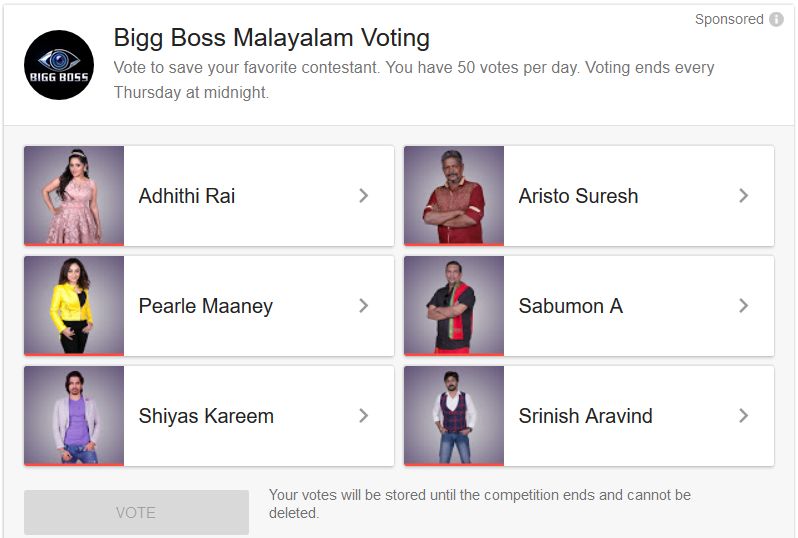Expand the Adhithi Rai chevron arrow

pyautogui.click(x=363, y=196)
